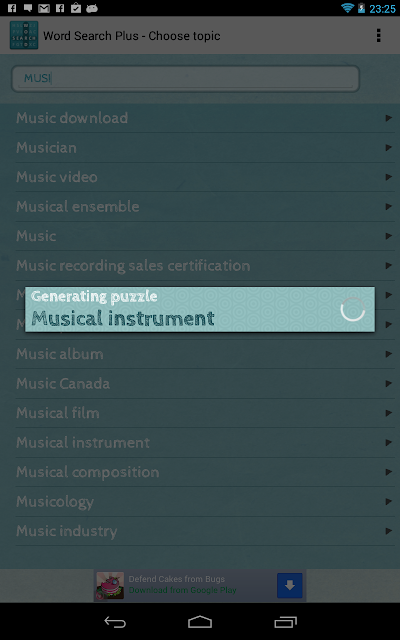Choose the Musical ensemble topic
This screenshot has height=640, width=400.
point(205,207)
